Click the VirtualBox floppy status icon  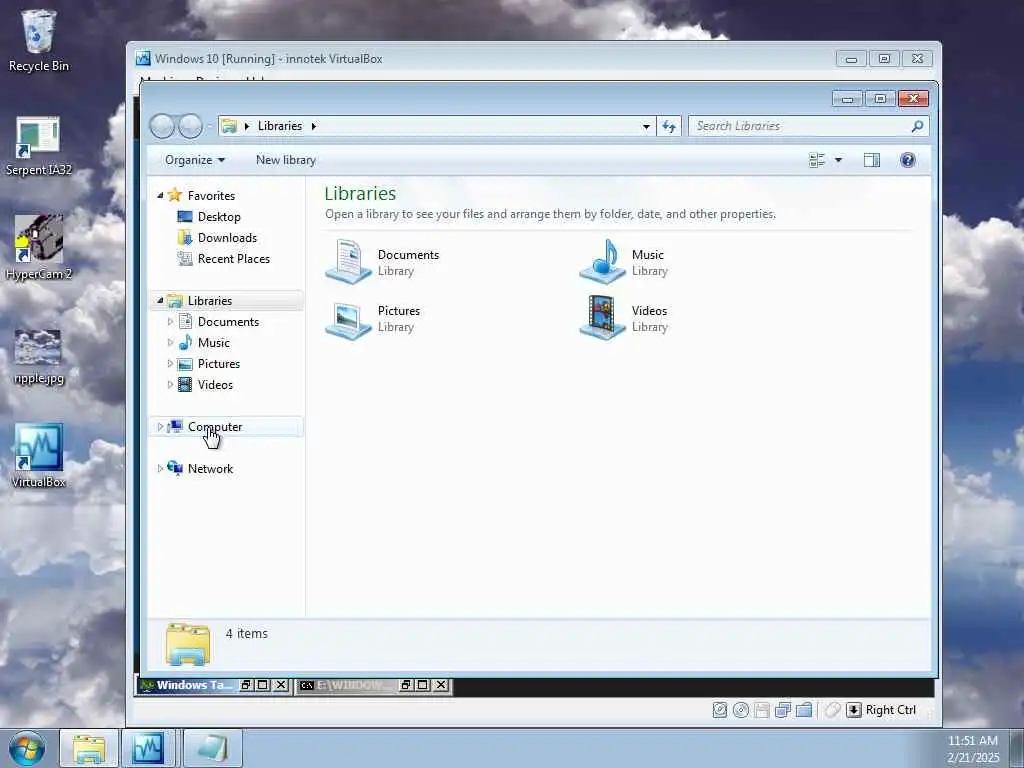(x=761, y=710)
